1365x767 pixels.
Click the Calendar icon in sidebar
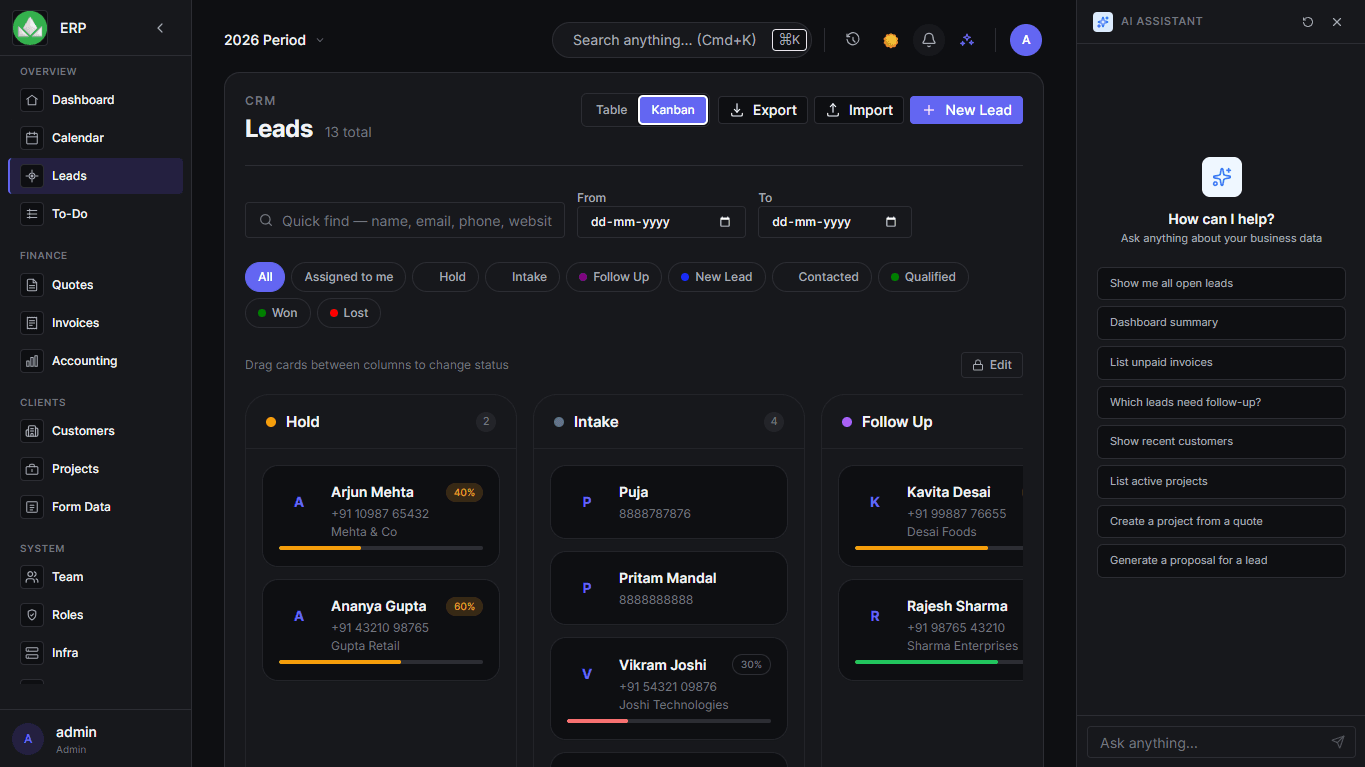click(32, 138)
